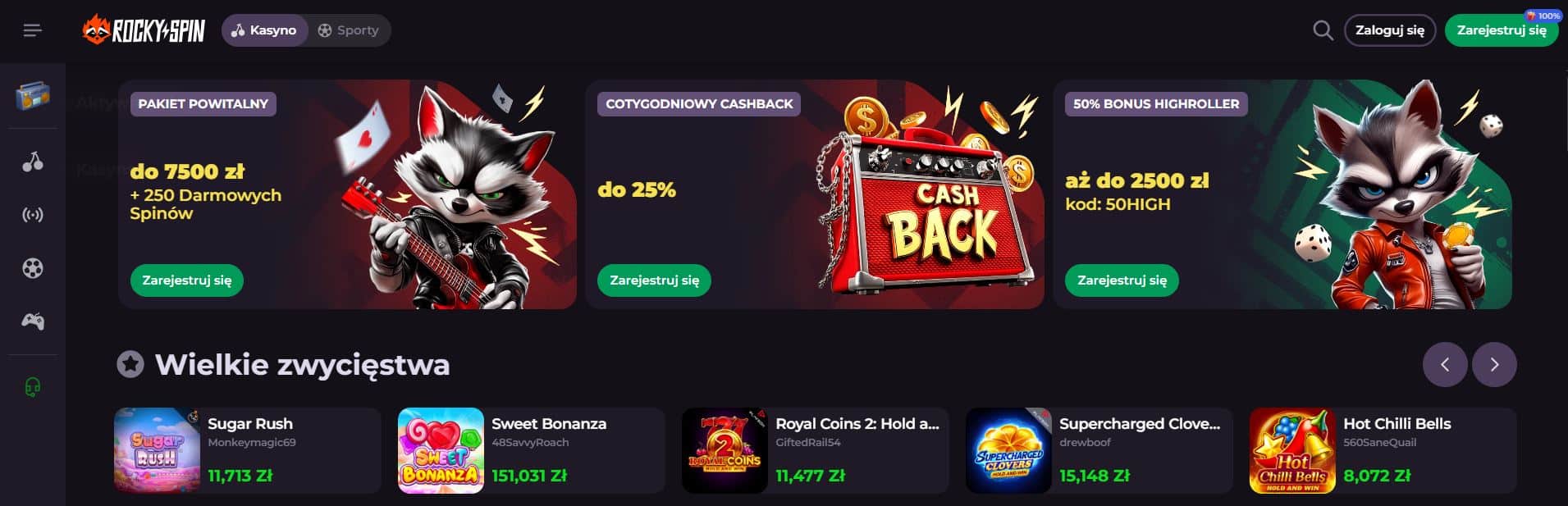Image resolution: width=1568 pixels, height=506 pixels.
Task: Switch to the Kasyno tab
Action: point(264,30)
